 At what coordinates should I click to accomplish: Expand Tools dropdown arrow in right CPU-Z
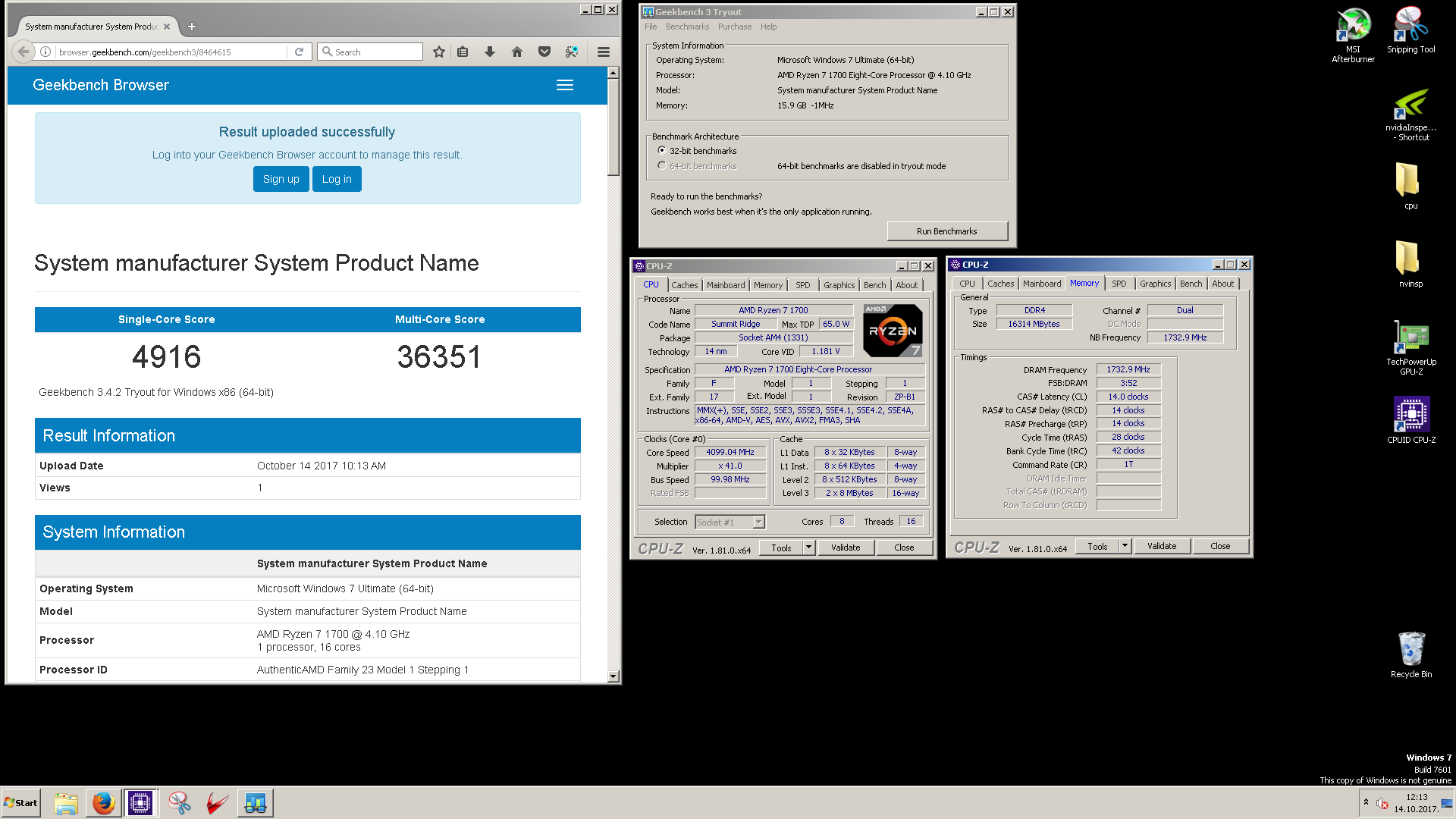(1125, 545)
